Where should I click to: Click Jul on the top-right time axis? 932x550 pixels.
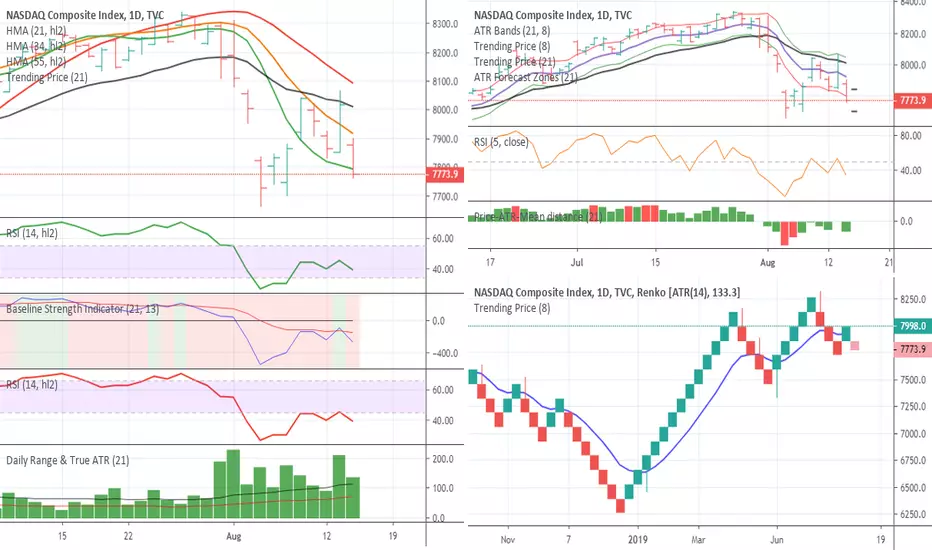point(577,262)
